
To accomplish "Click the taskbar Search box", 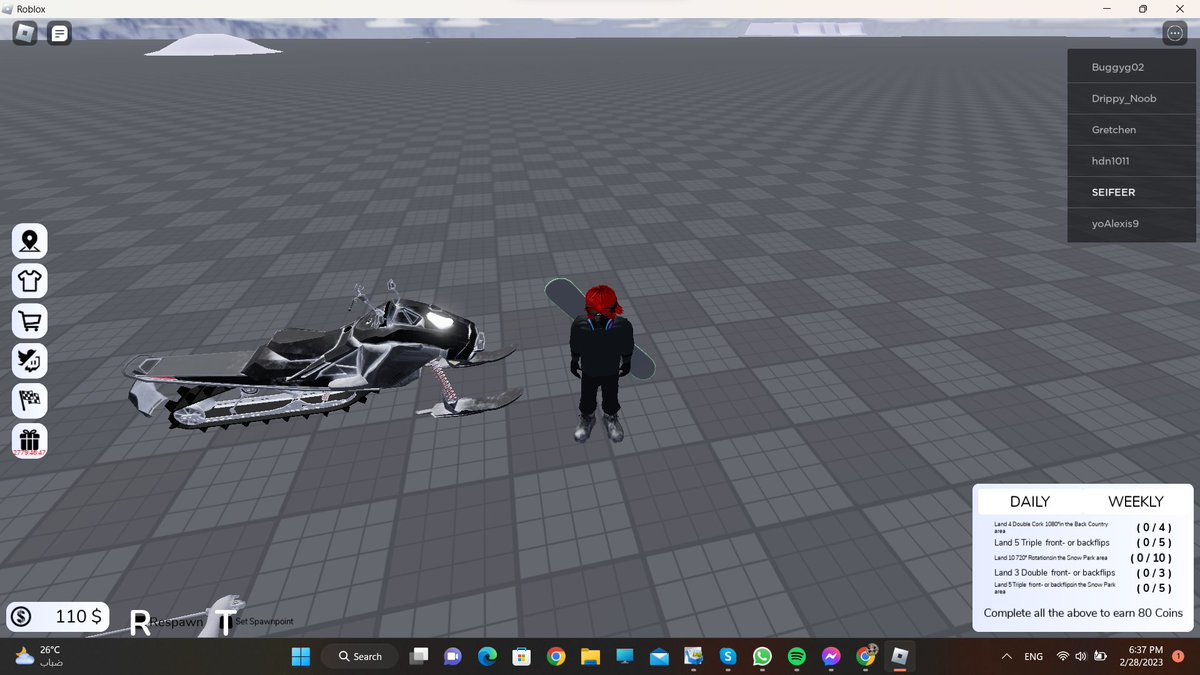I will pyautogui.click(x=360, y=656).
